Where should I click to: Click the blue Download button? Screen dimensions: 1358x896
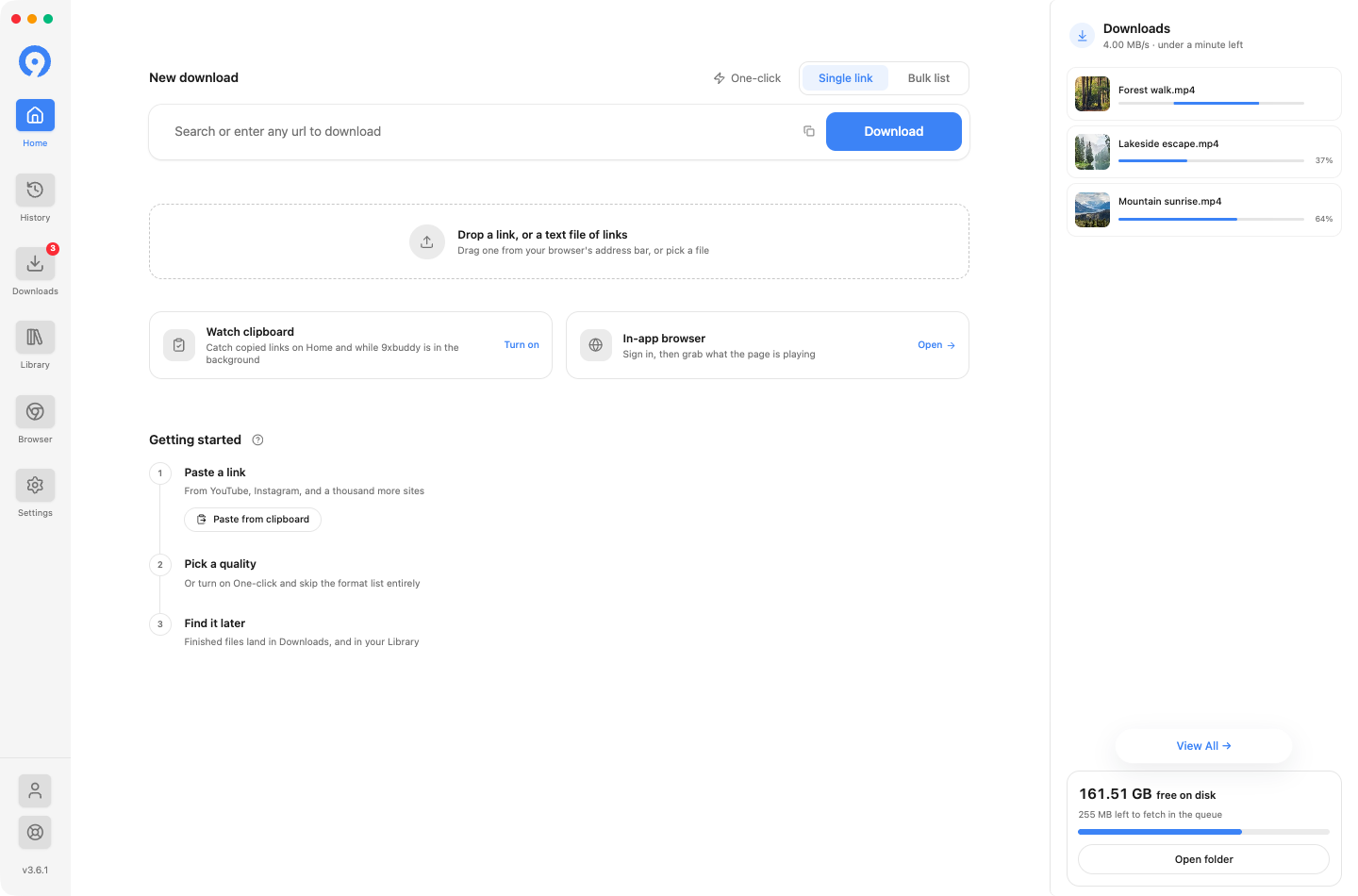[x=894, y=131]
